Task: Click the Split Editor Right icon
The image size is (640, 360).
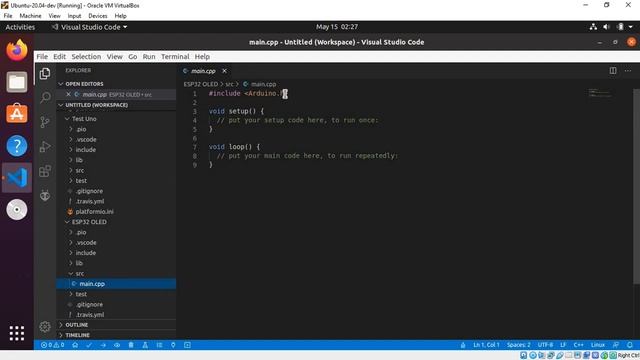Action: 613,71
